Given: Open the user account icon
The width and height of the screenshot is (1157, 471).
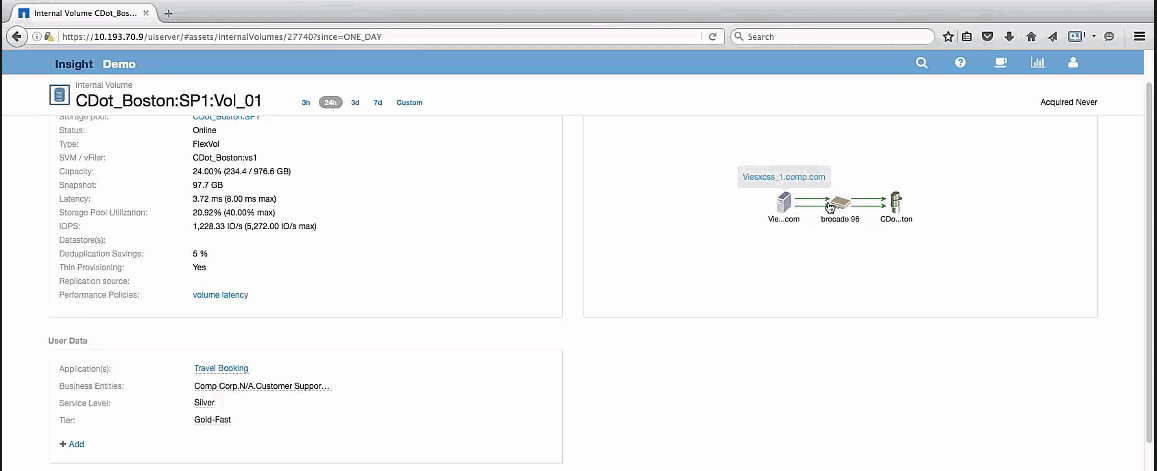Looking at the screenshot, I should click(x=1074, y=63).
